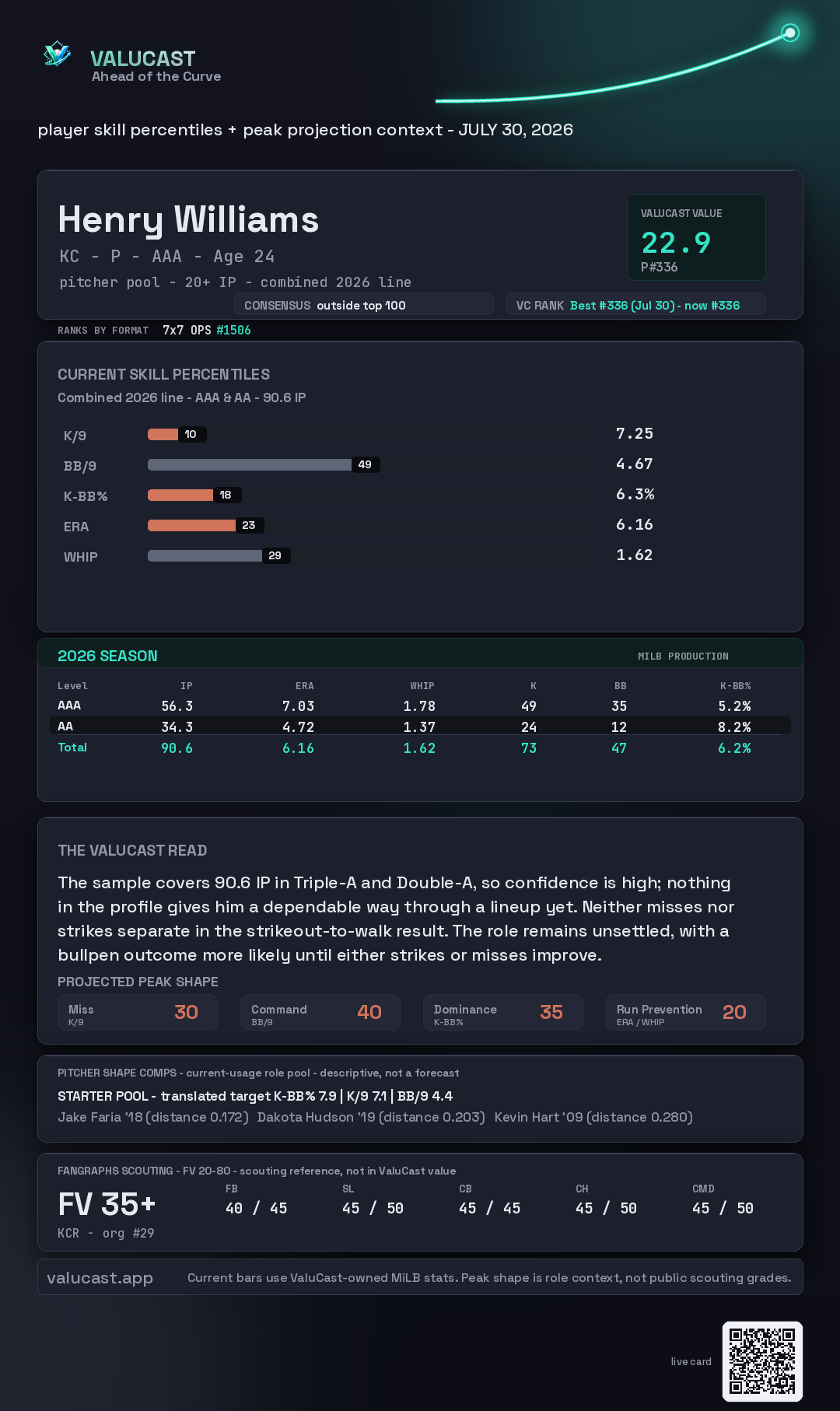Open the live card QR code
Screen dimensions: 840x1411
tap(762, 1361)
